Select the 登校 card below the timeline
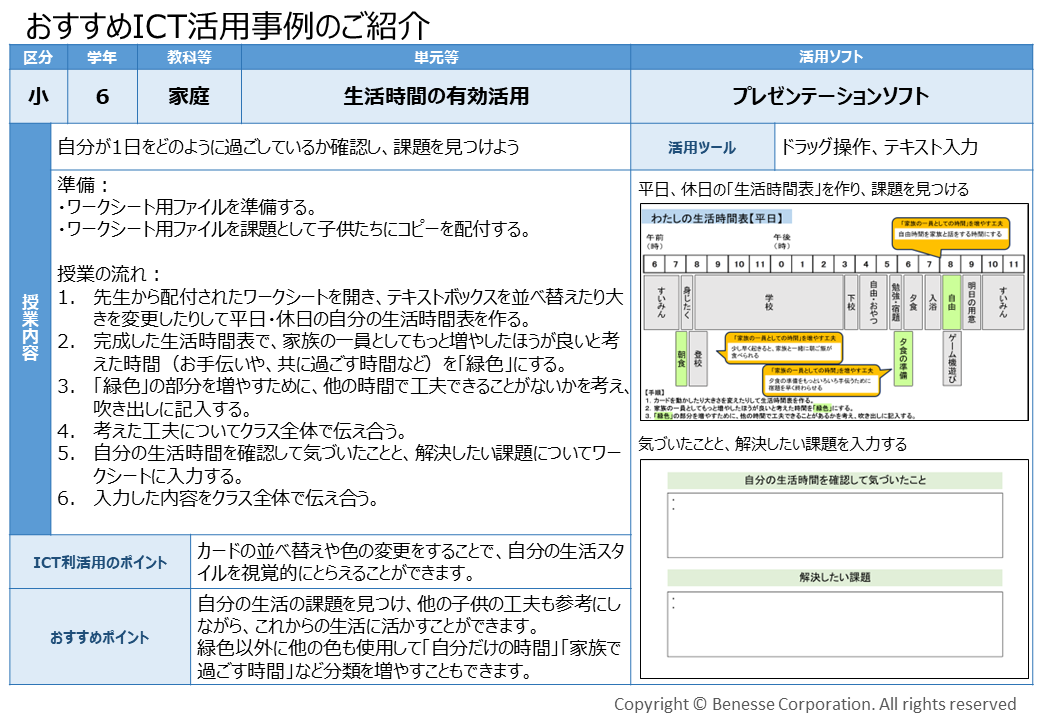This screenshot has width=1040, height=720. pos(699,355)
